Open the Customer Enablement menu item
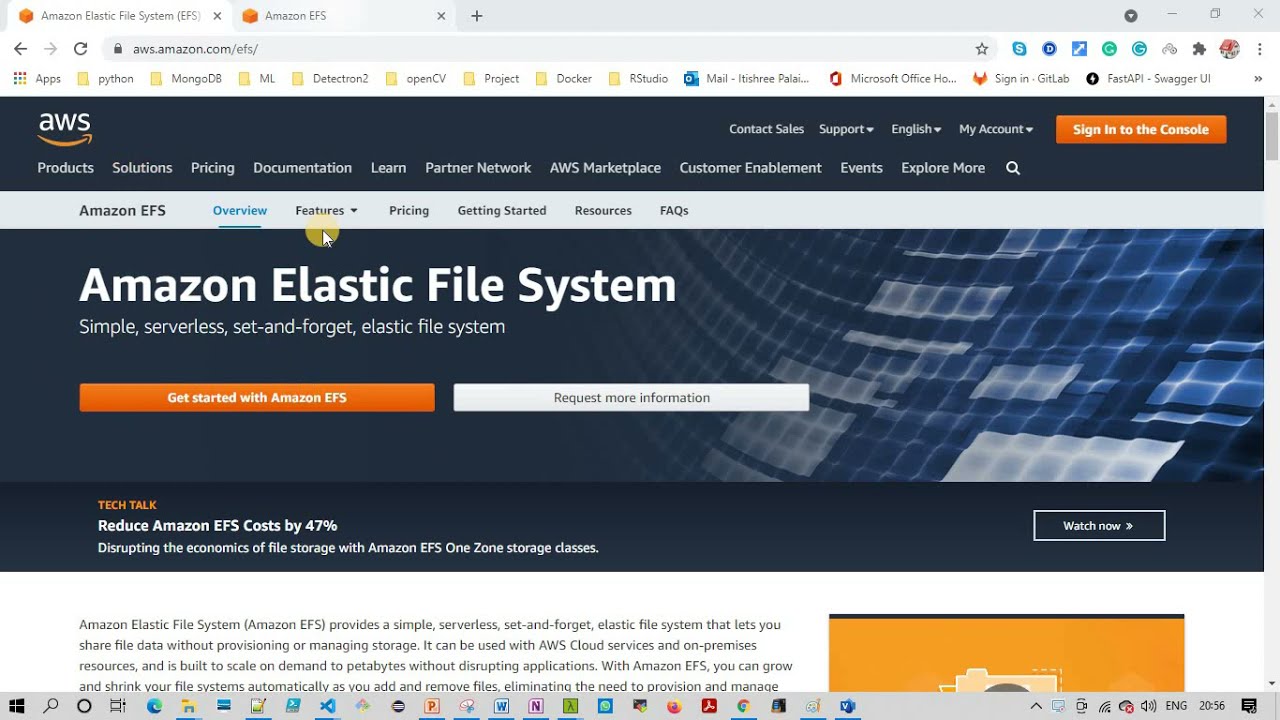The width and height of the screenshot is (1280, 720). 750,168
